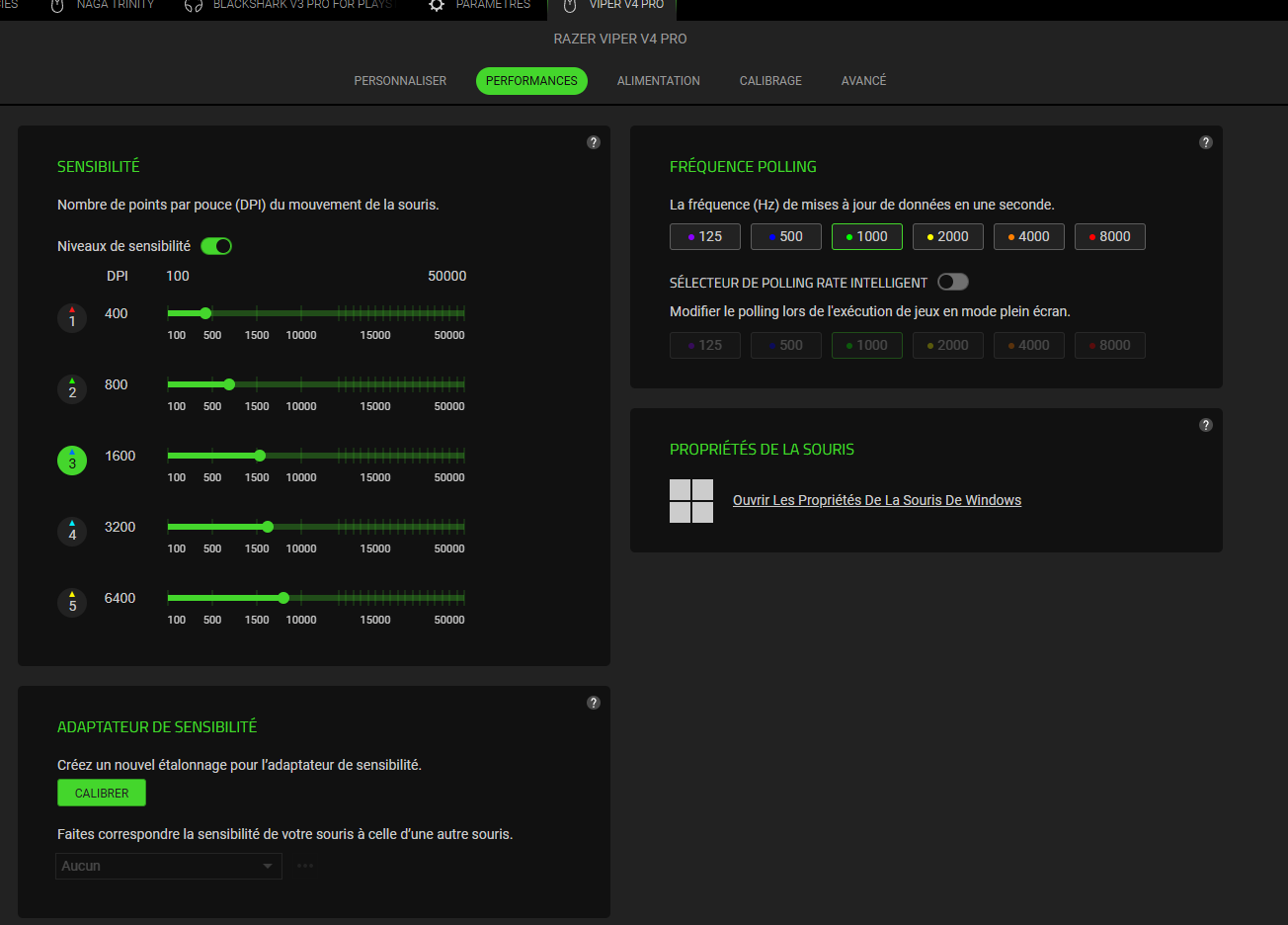Click the slider handle for the 3200 DPI stage
Screen dimensions: 1288x925
pos(268,527)
